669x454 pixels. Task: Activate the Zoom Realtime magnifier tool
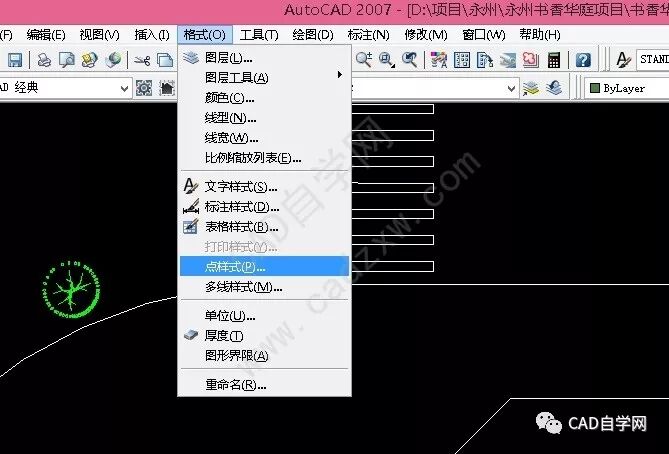364,60
